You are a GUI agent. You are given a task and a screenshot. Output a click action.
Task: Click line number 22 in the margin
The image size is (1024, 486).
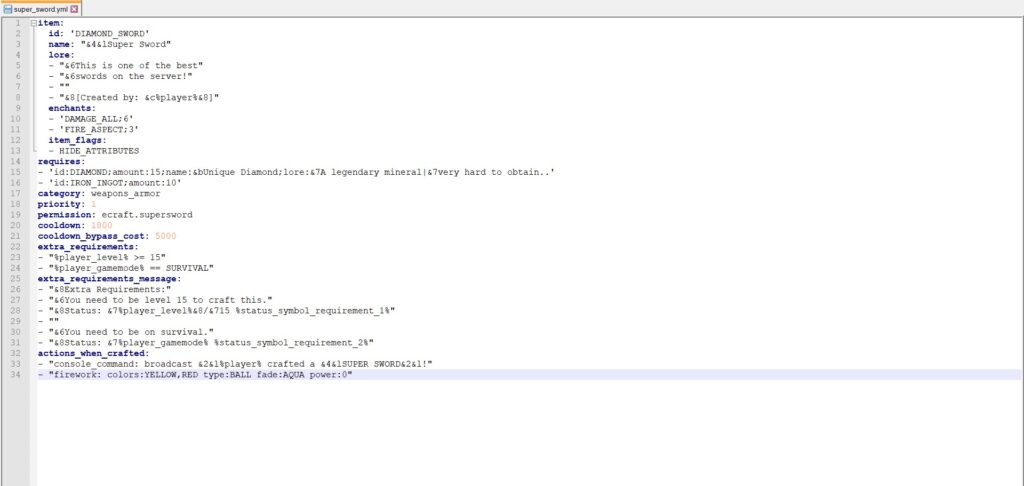[x=17, y=246]
